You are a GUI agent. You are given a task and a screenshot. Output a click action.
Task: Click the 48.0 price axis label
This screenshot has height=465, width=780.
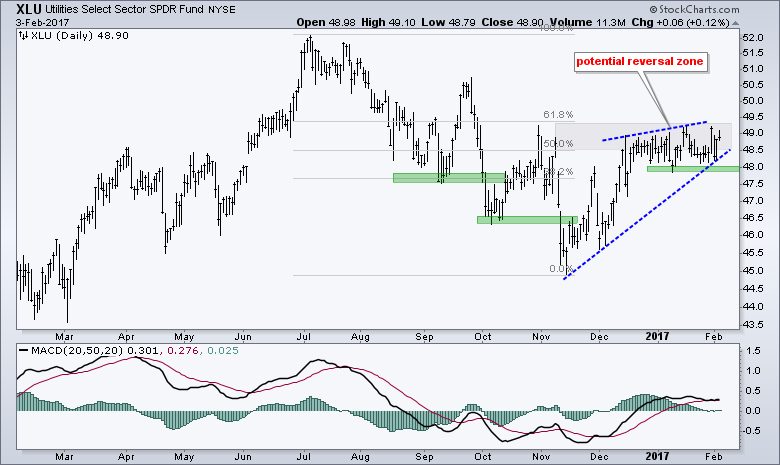pyautogui.click(x=753, y=167)
